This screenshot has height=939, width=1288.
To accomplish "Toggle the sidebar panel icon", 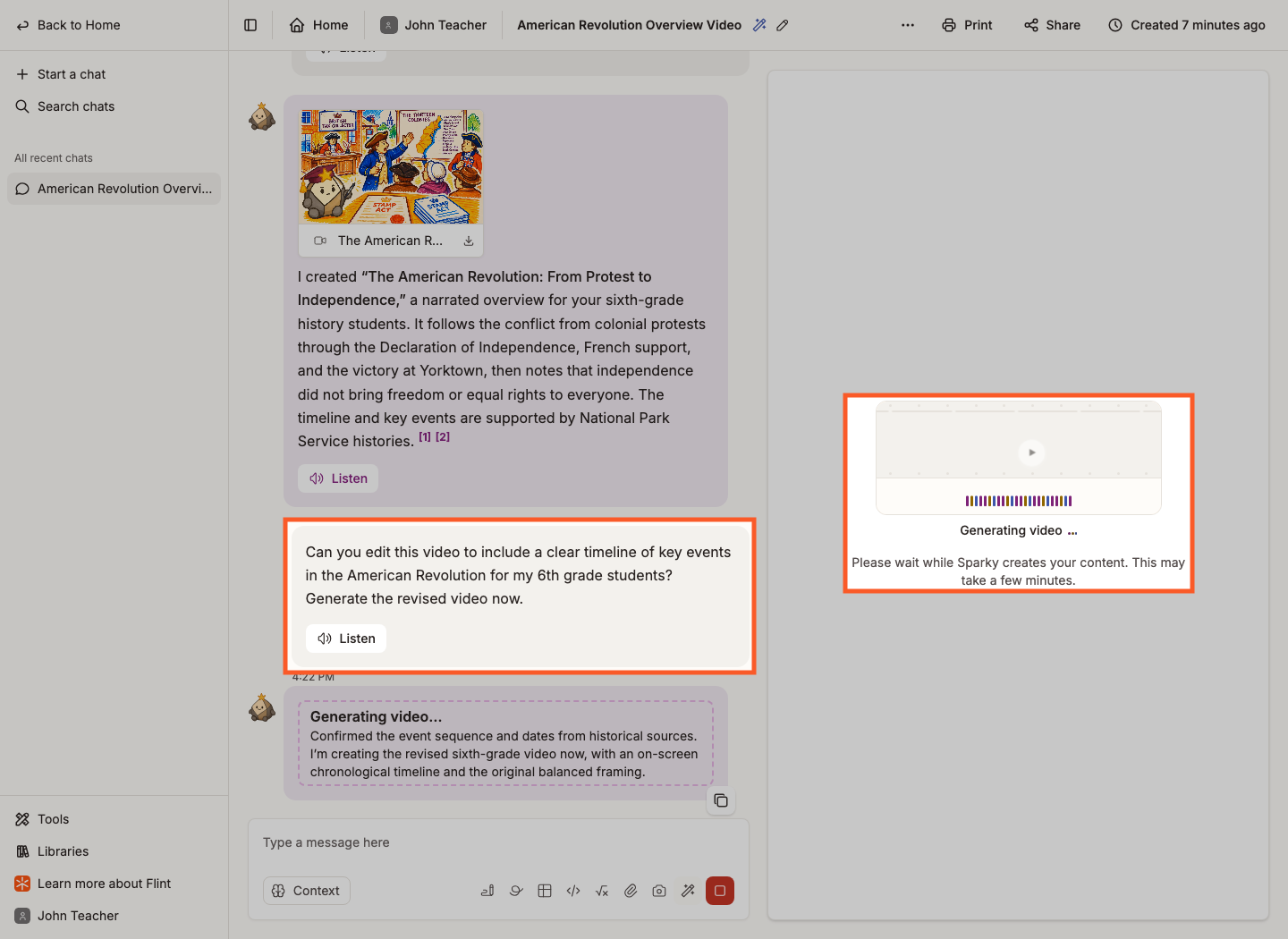I will pyautogui.click(x=250, y=25).
